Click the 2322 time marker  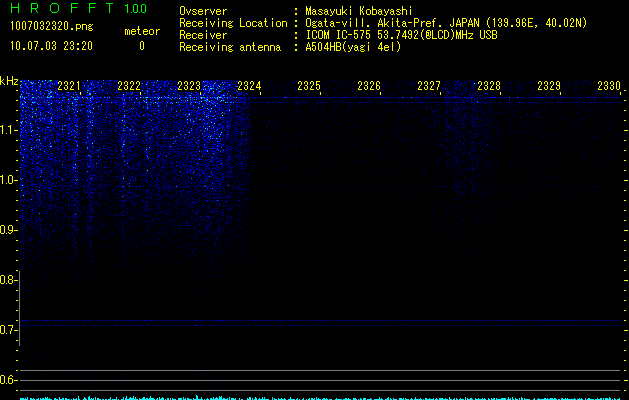pos(129,86)
